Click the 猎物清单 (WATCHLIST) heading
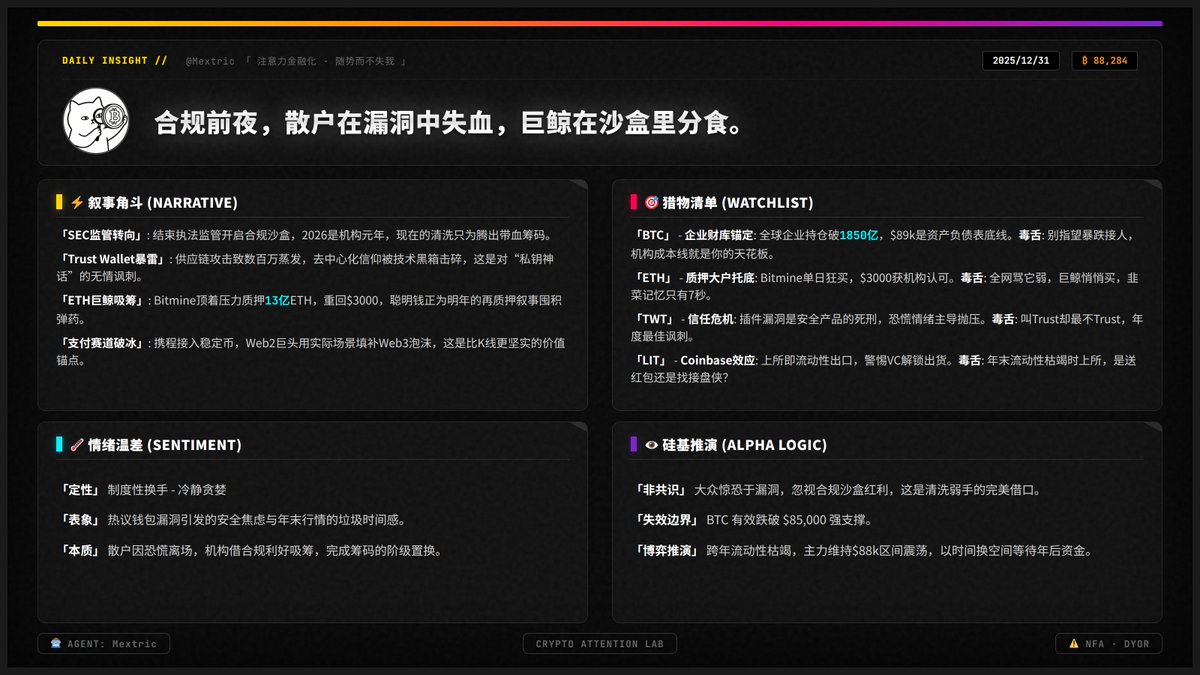This screenshot has width=1200, height=675. coord(738,203)
